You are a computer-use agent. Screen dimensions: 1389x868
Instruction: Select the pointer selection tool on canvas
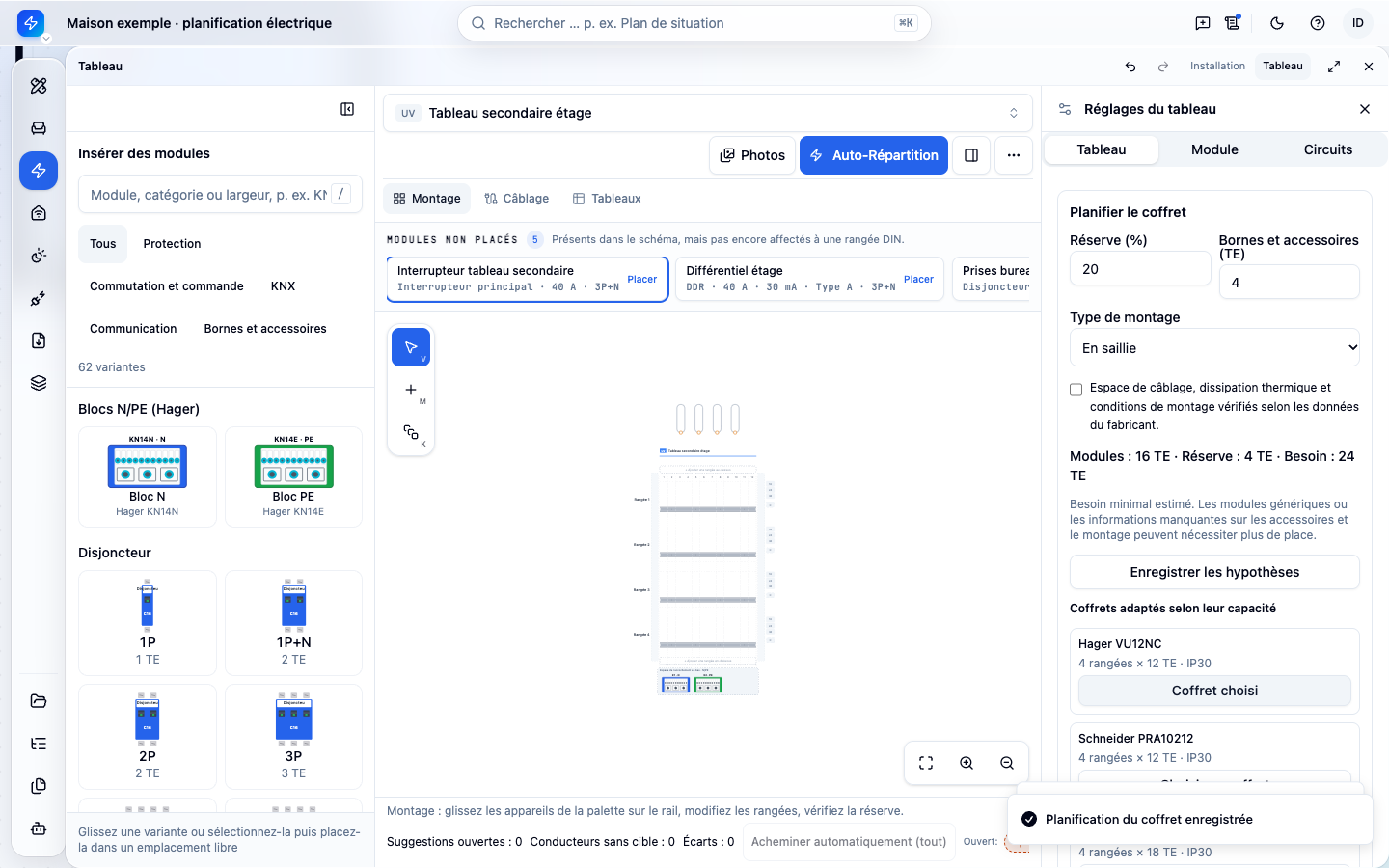(411, 347)
